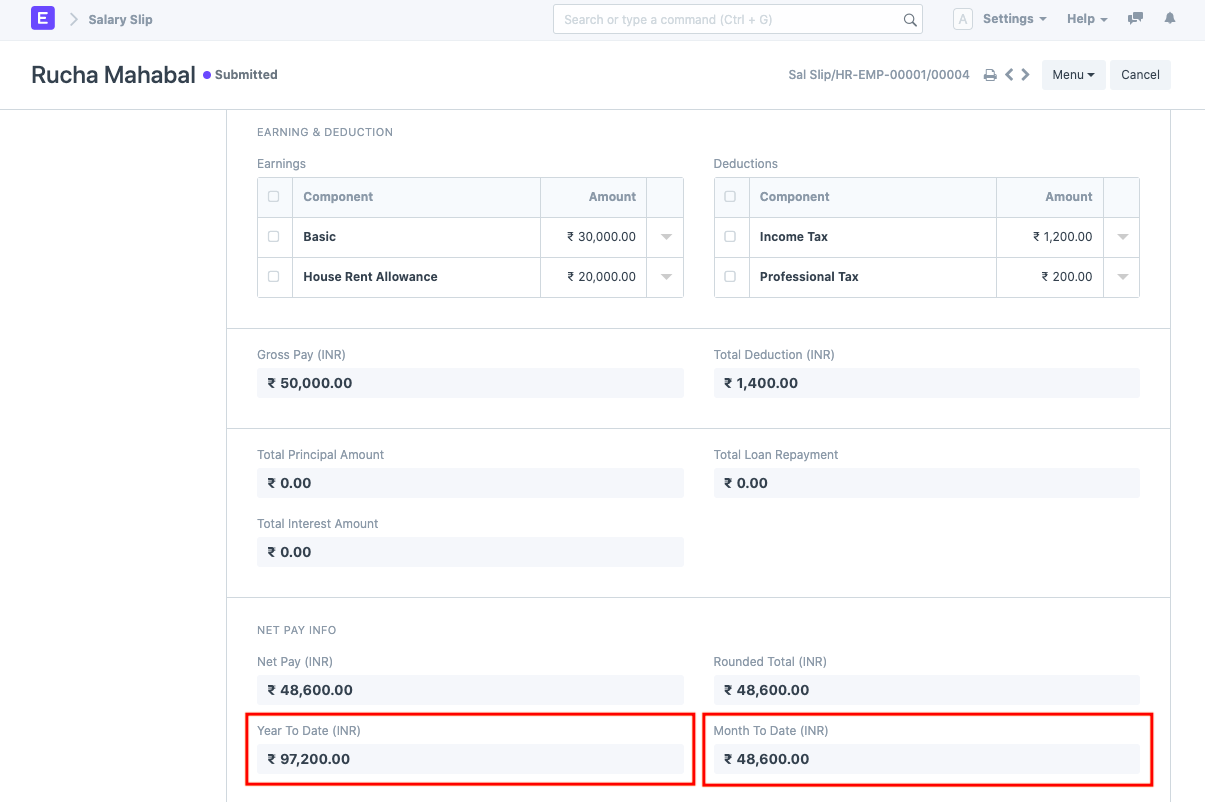Screen dimensions: 1205x802
Task: Open the Settings menu
Action: pyautogui.click(x=1014, y=19)
